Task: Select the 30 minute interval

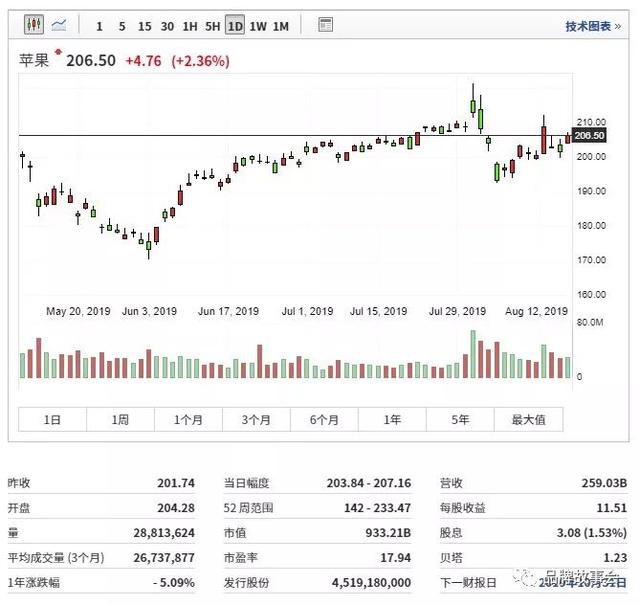Action: point(167,27)
